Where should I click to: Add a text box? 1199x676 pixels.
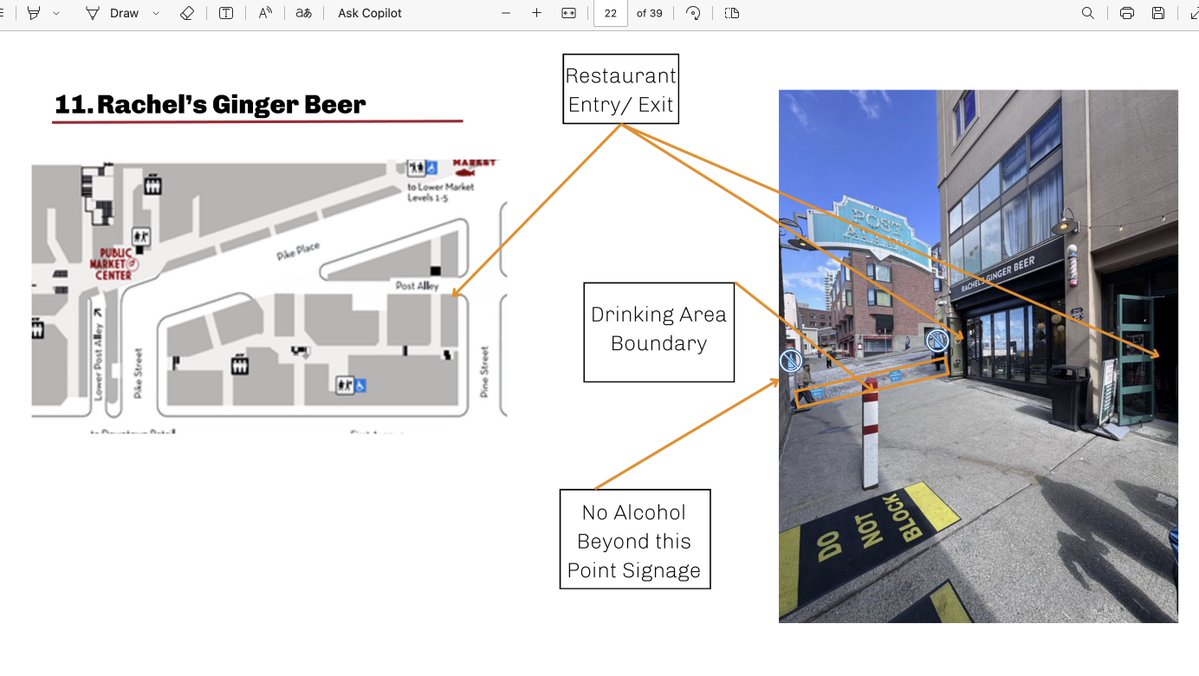pos(226,13)
